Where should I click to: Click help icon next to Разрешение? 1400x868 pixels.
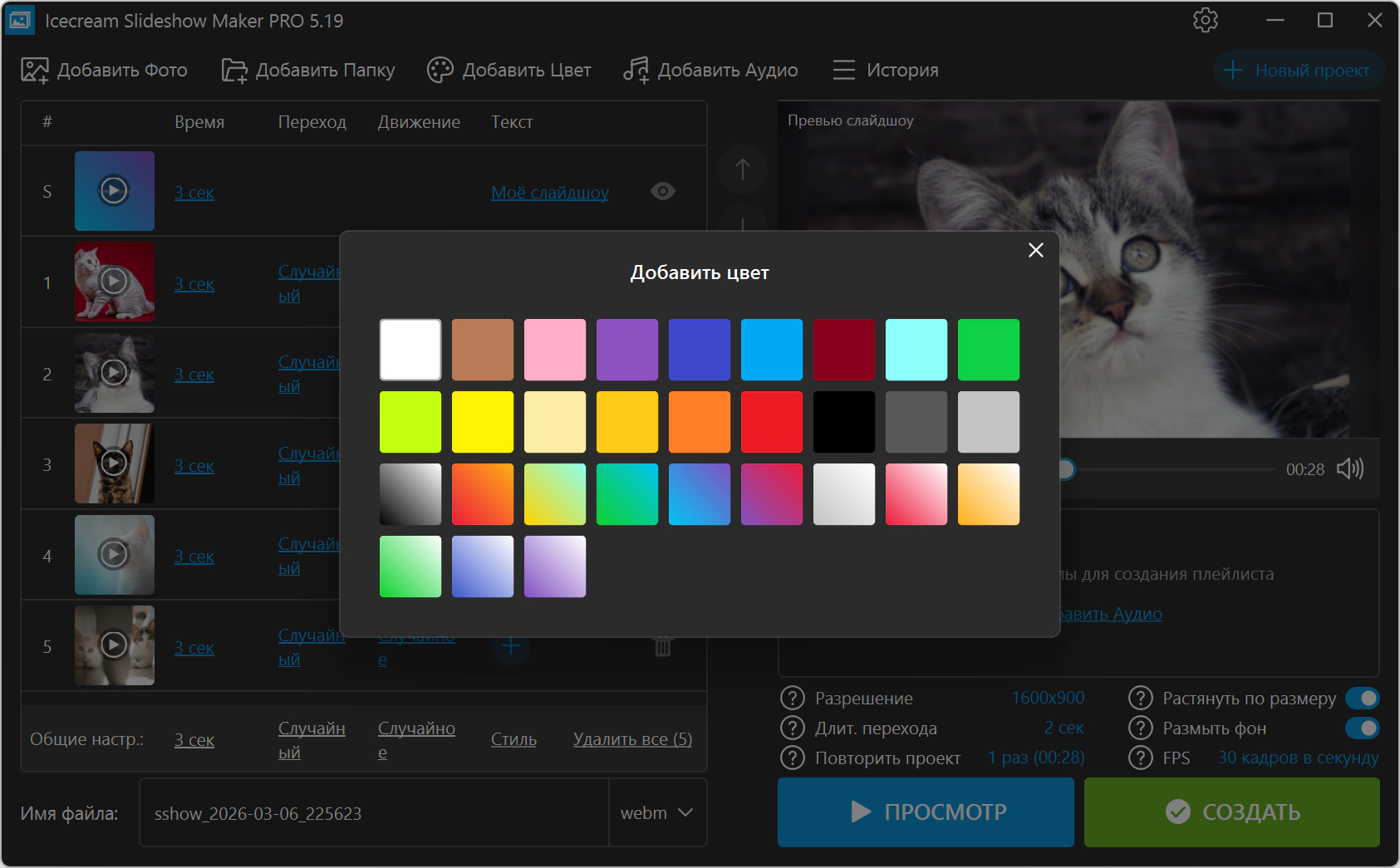tap(793, 699)
